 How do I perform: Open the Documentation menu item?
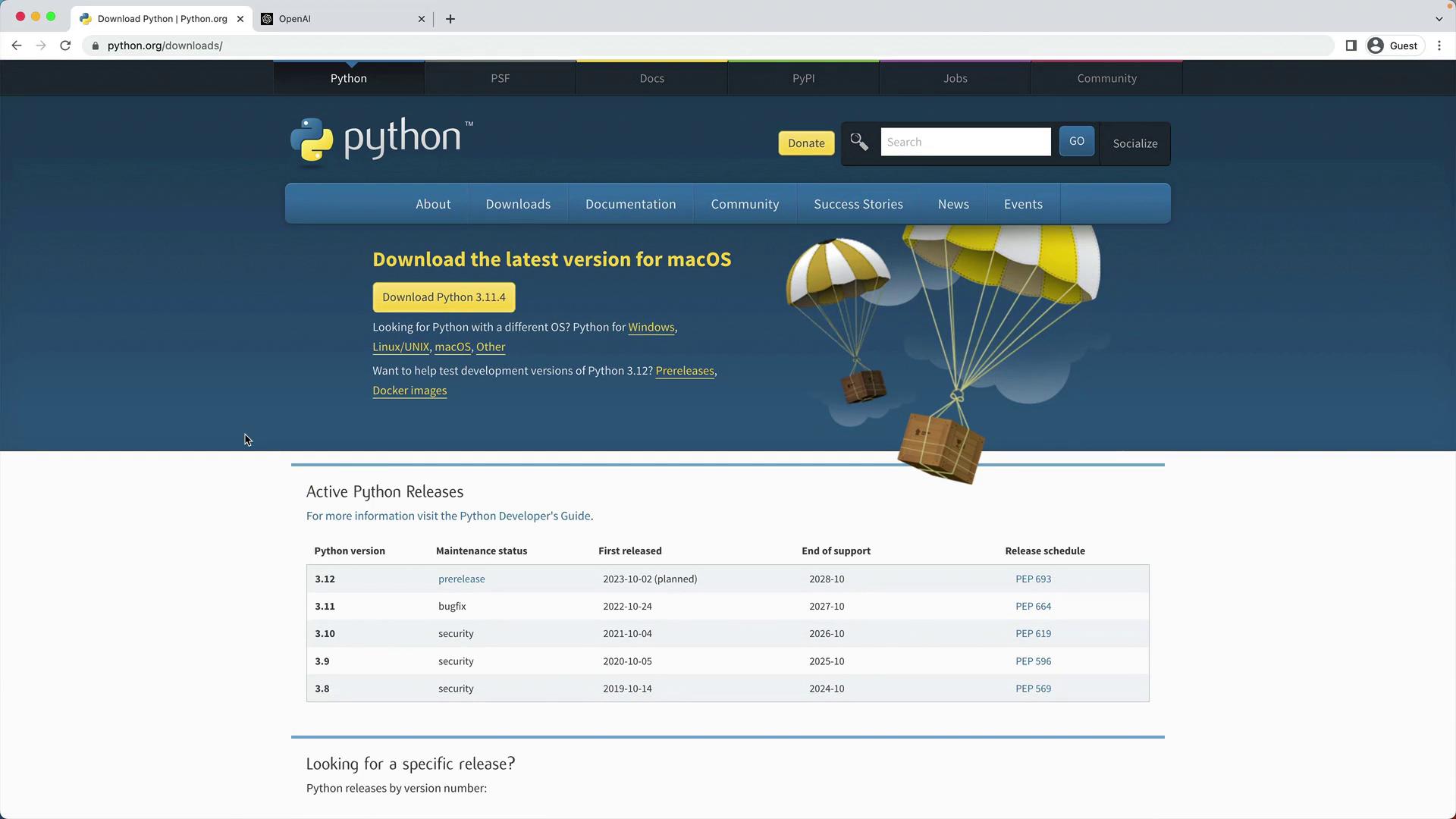(x=630, y=204)
